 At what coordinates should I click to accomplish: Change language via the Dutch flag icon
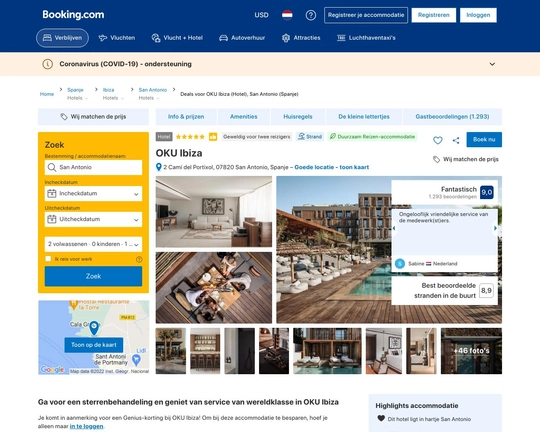point(287,15)
